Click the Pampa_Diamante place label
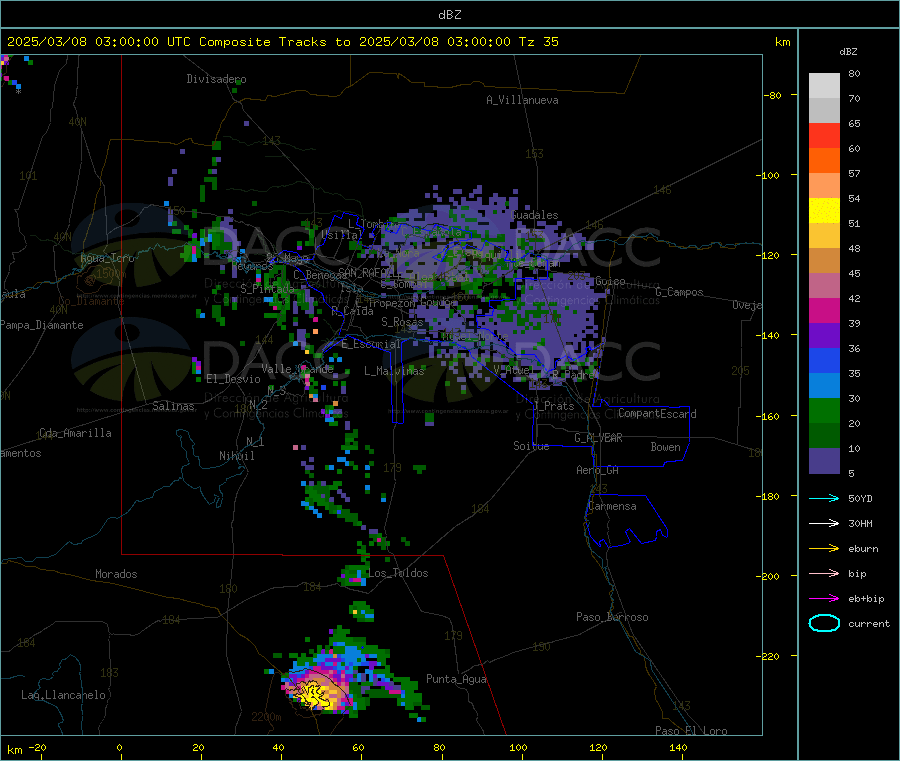Screen dimensions: 900x761 coord(41,325)
